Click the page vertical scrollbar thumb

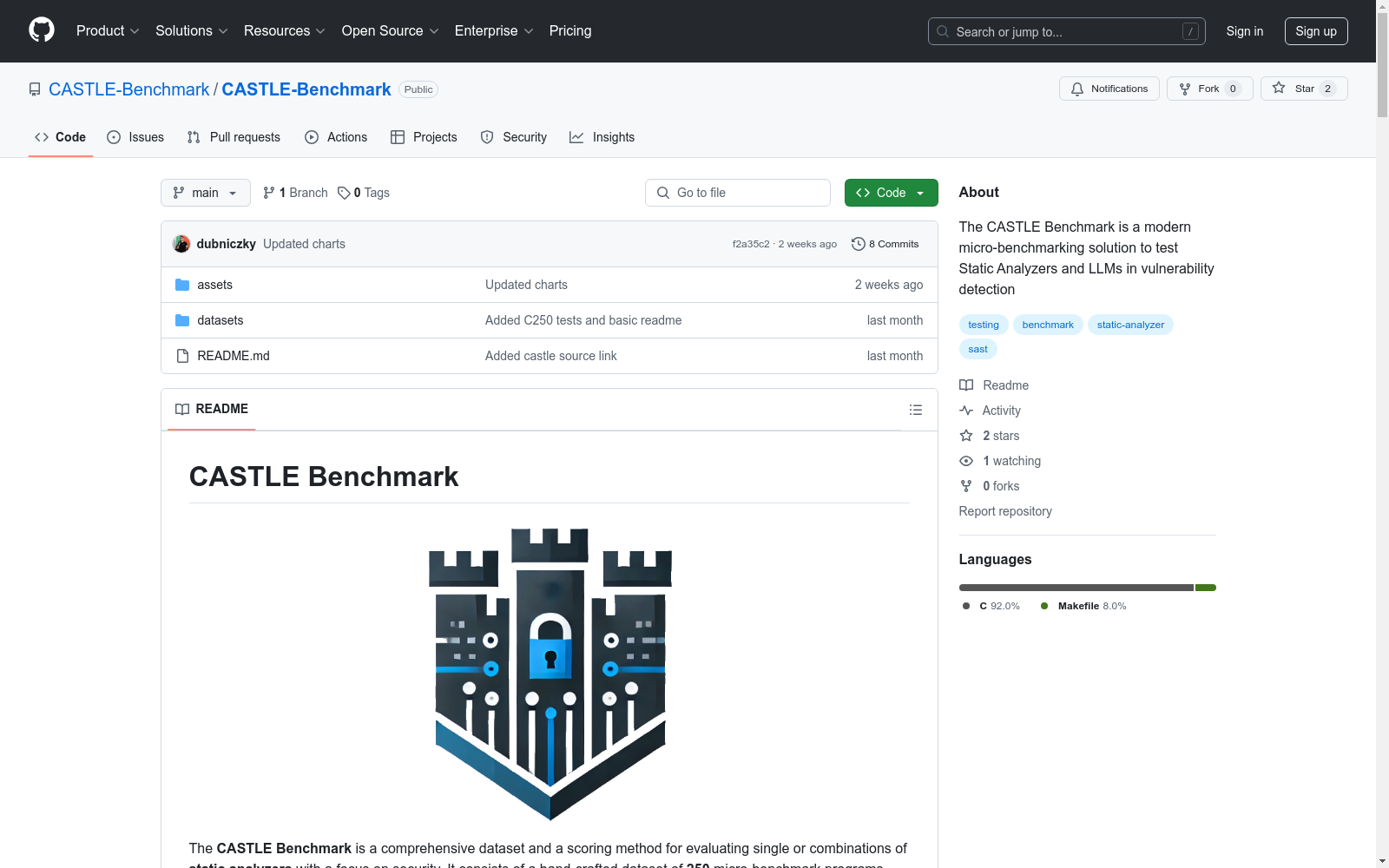1382,65
